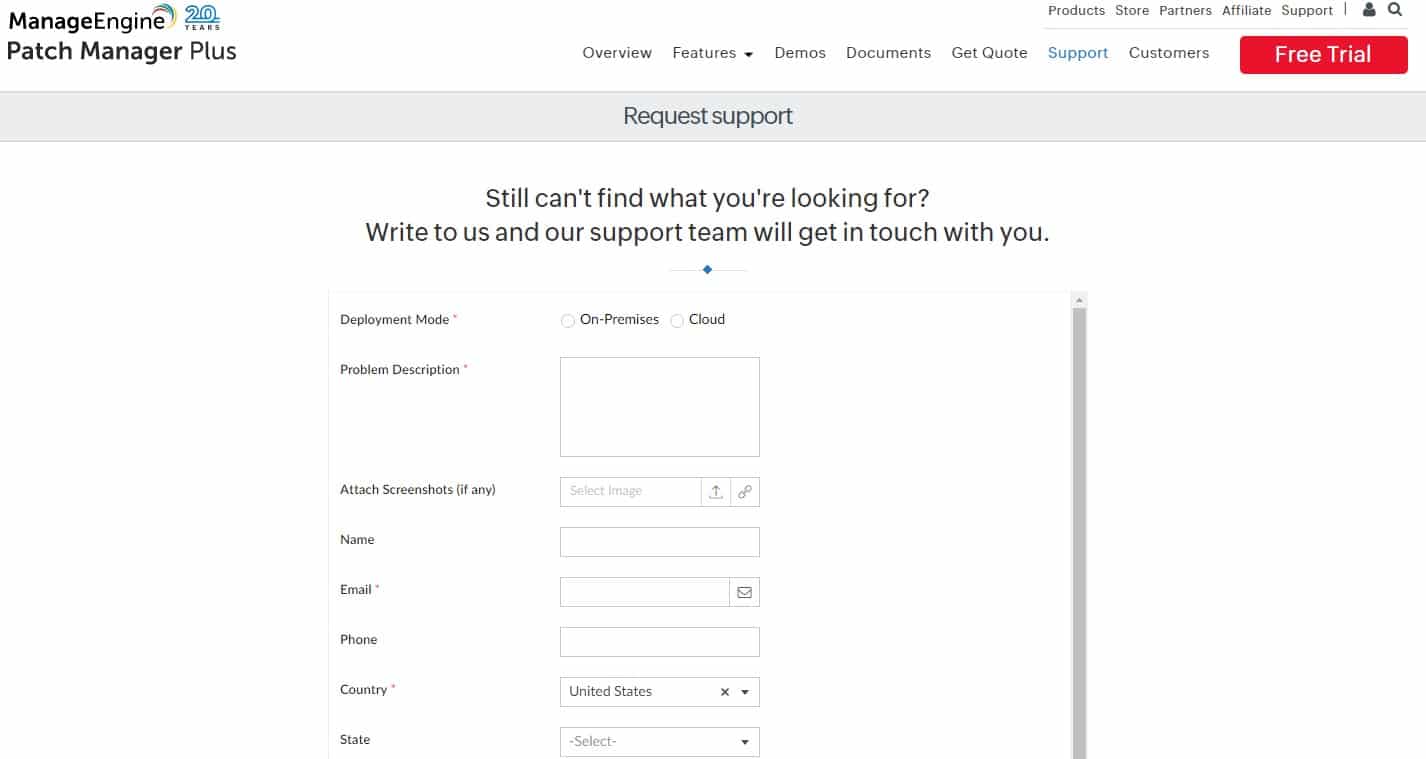1426x759 pixels.
Task: Open the Support link in top bar
Action: coord(1307,10)
